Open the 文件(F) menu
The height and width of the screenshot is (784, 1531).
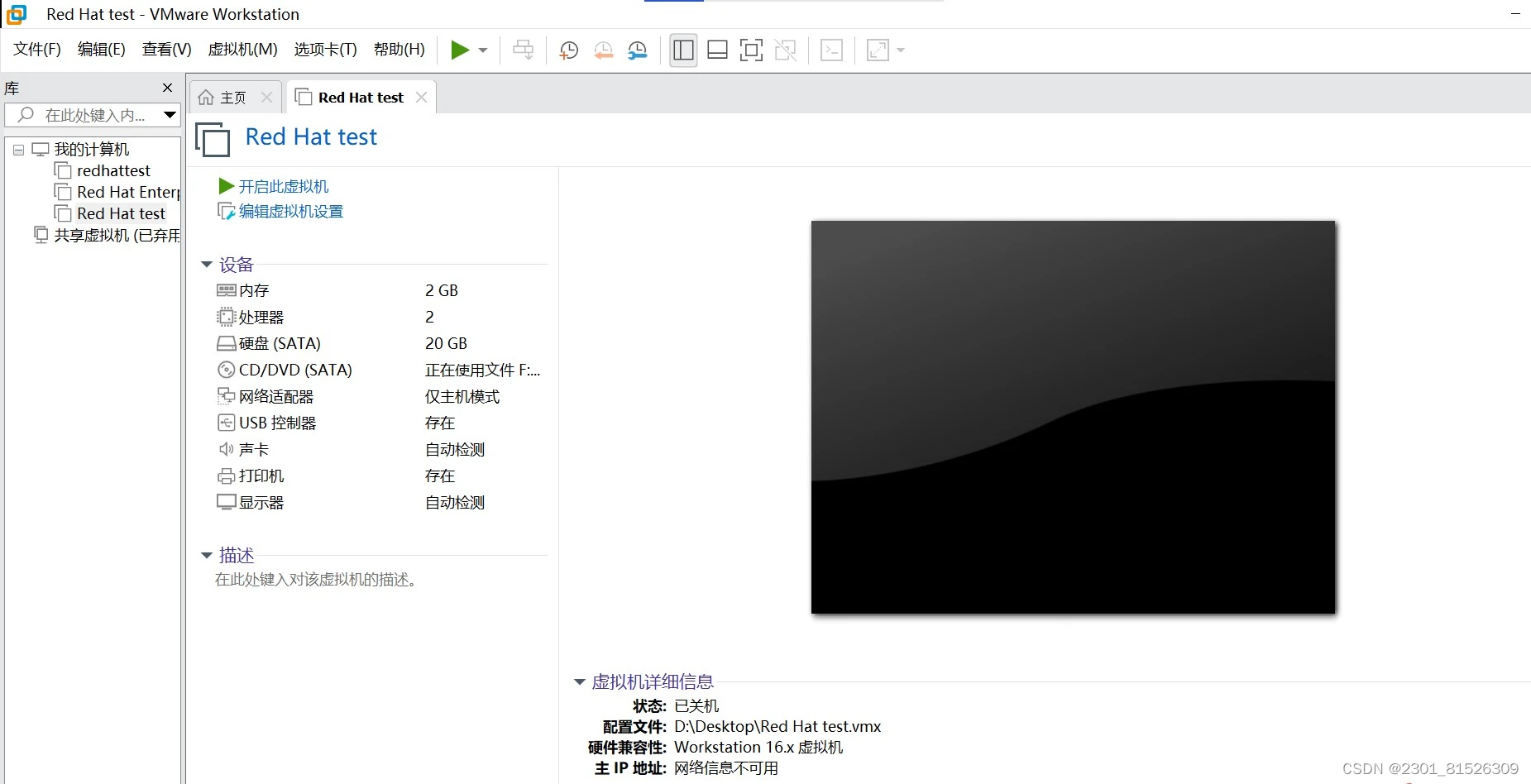(37, 50)
